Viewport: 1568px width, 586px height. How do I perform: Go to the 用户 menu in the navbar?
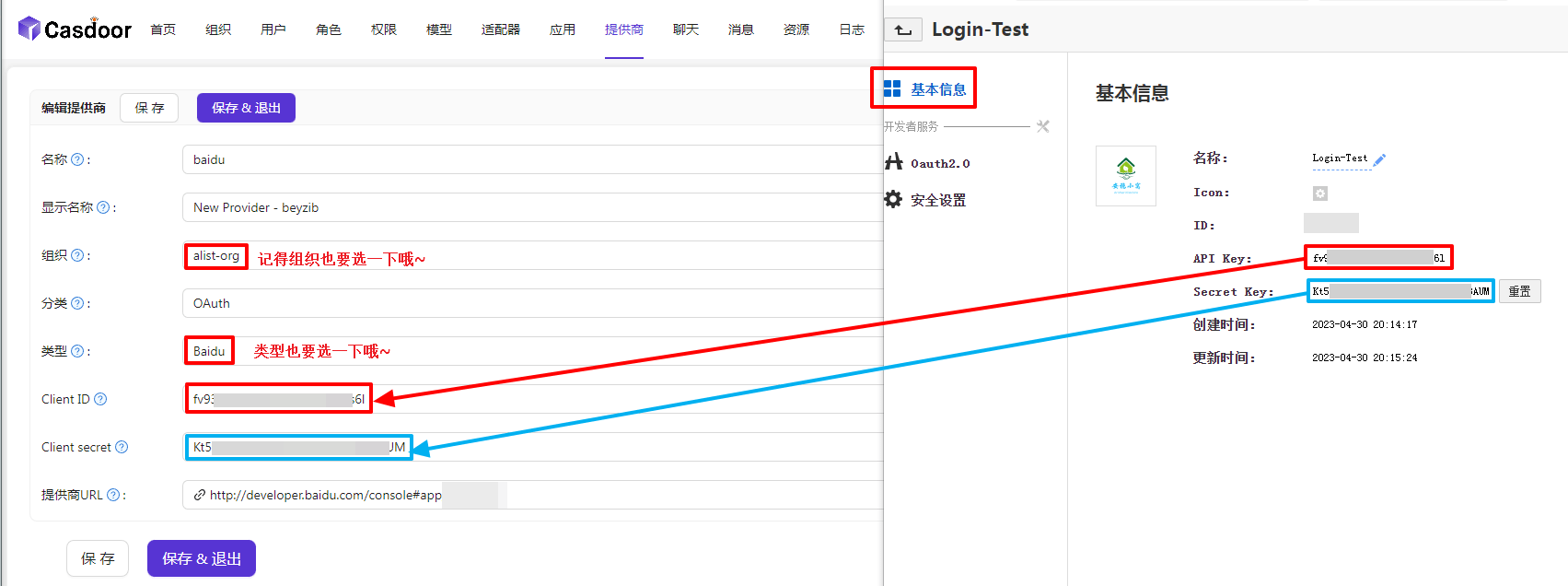tap(273, 29)
